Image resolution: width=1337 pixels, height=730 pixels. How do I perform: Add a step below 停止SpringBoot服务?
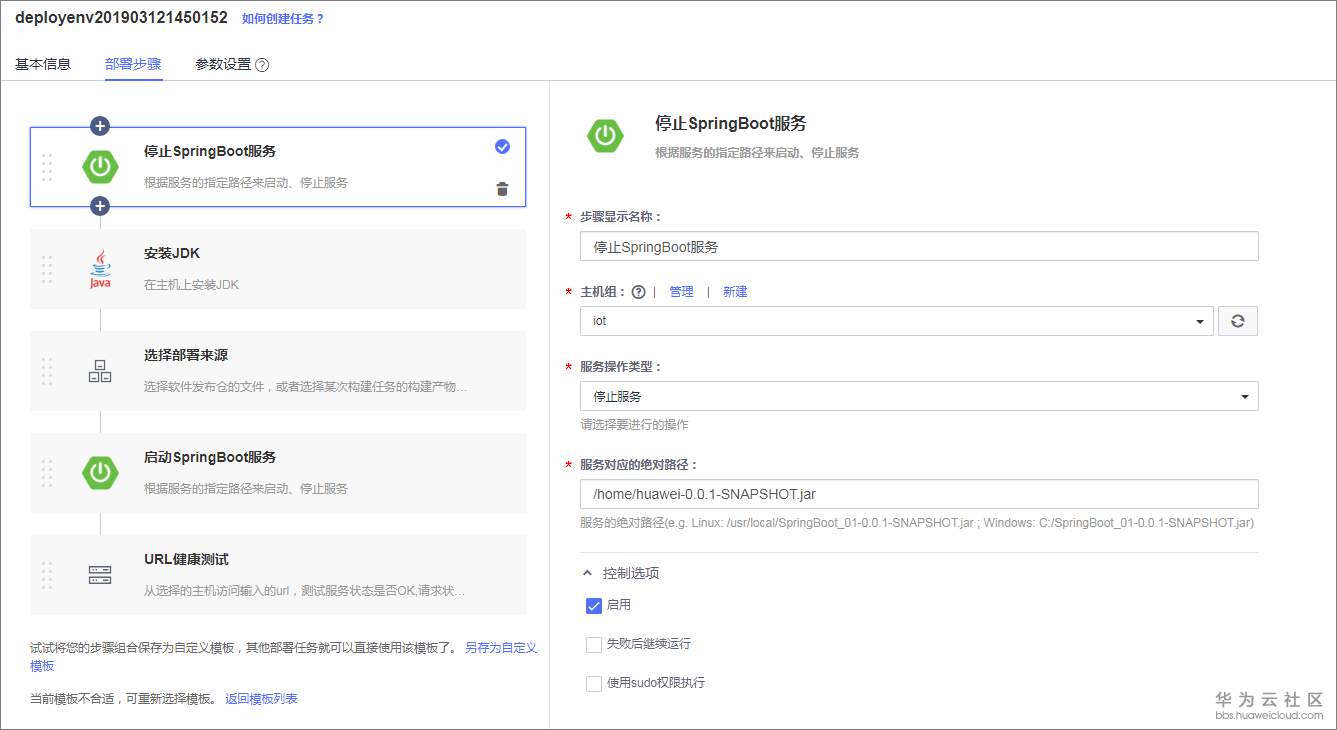click(x=100, y=206)
